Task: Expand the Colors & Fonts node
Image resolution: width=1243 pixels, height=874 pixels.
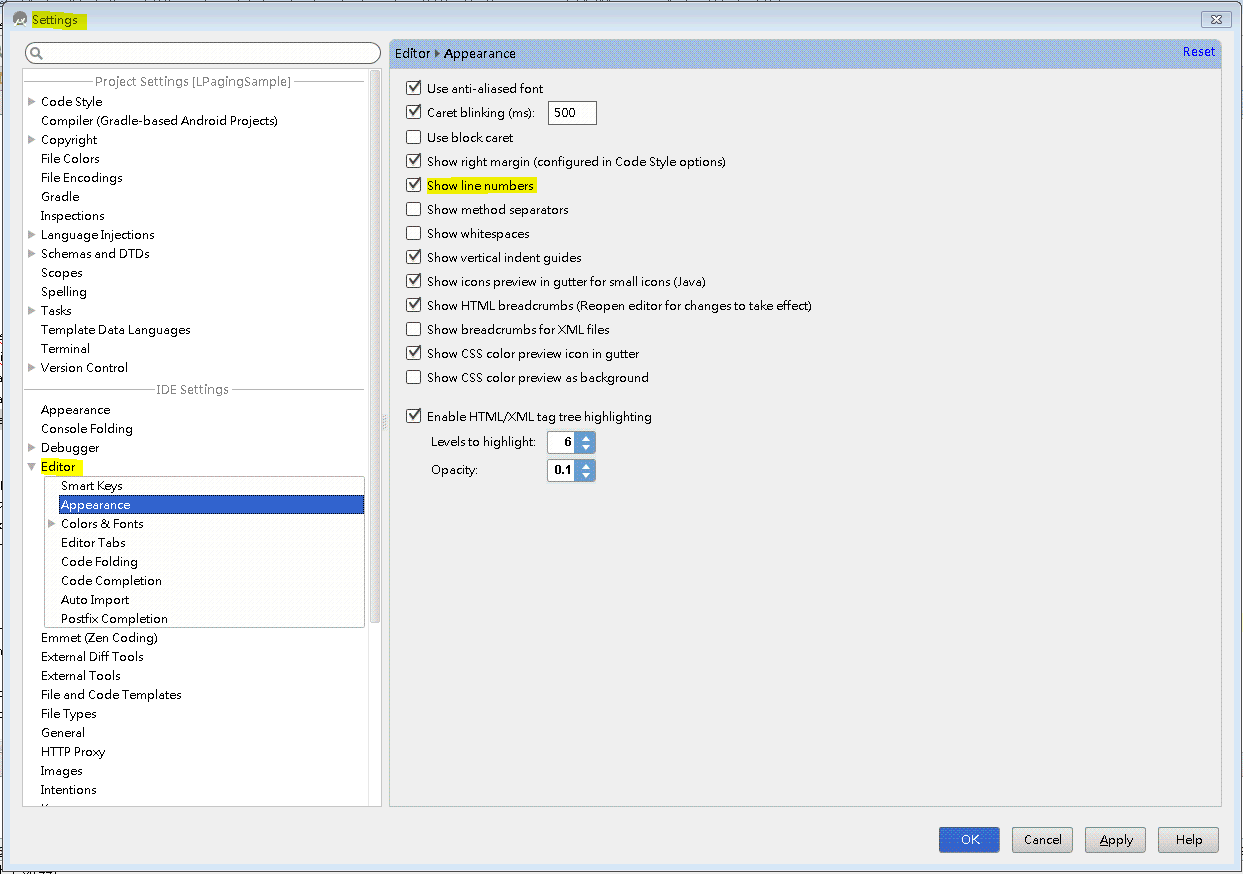Action: pos(52,523)
